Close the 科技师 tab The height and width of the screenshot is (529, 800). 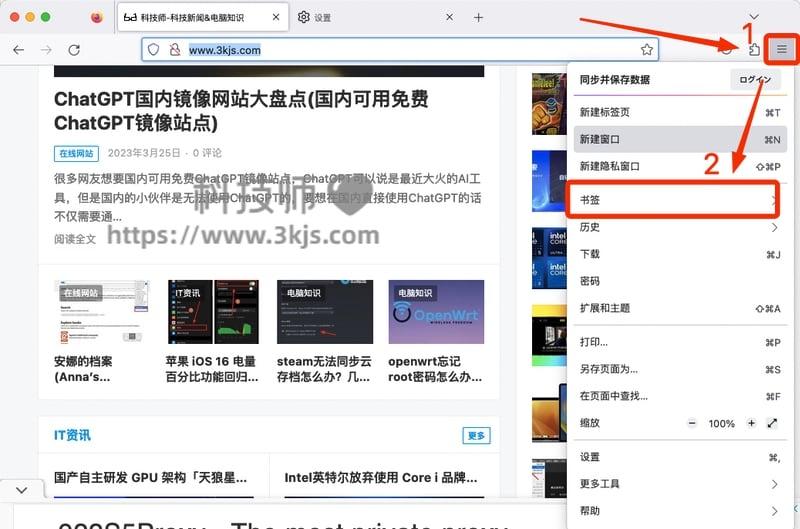(x=276, y=17)
